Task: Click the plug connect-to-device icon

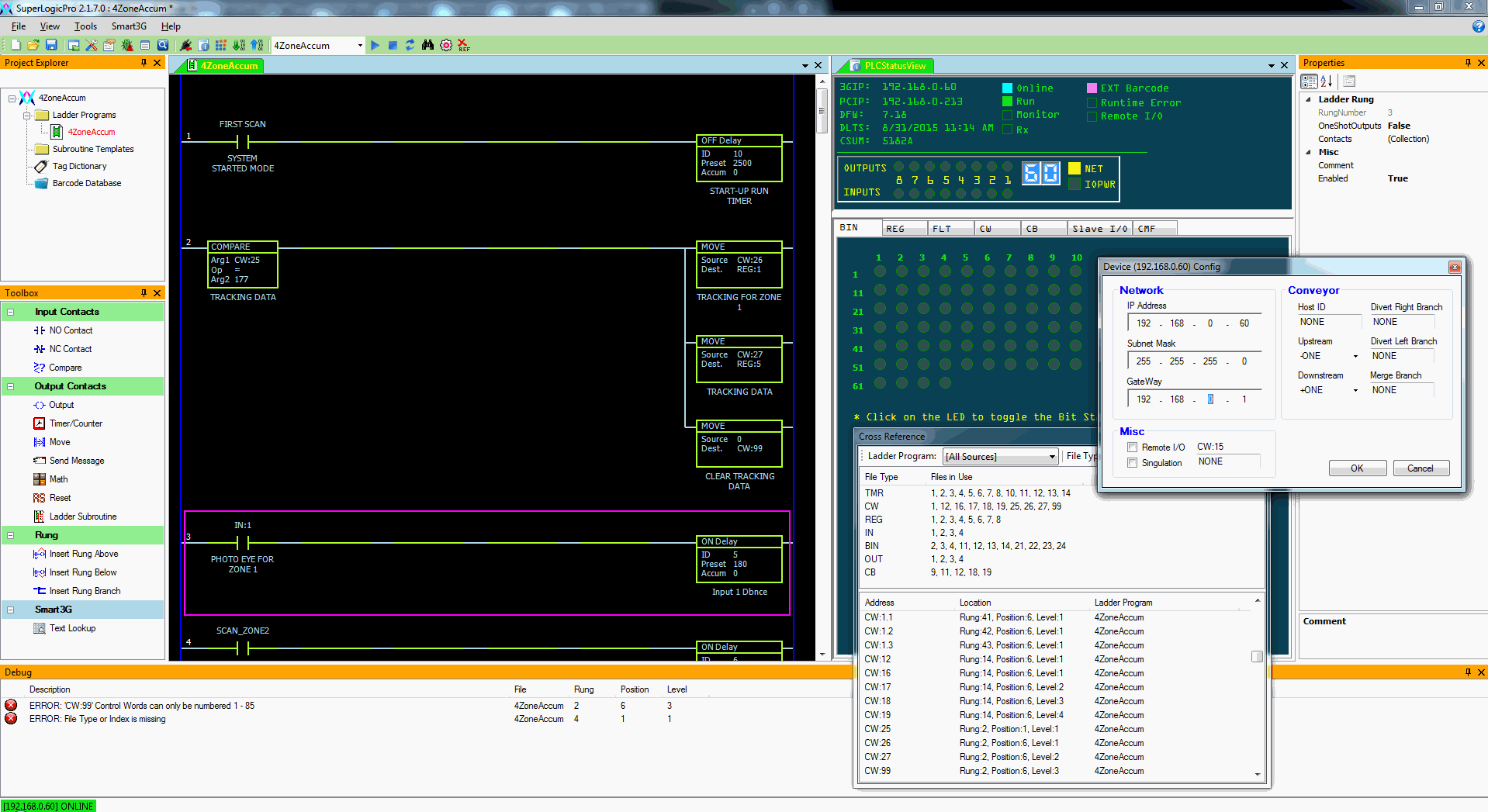Action: coord(185,45)
